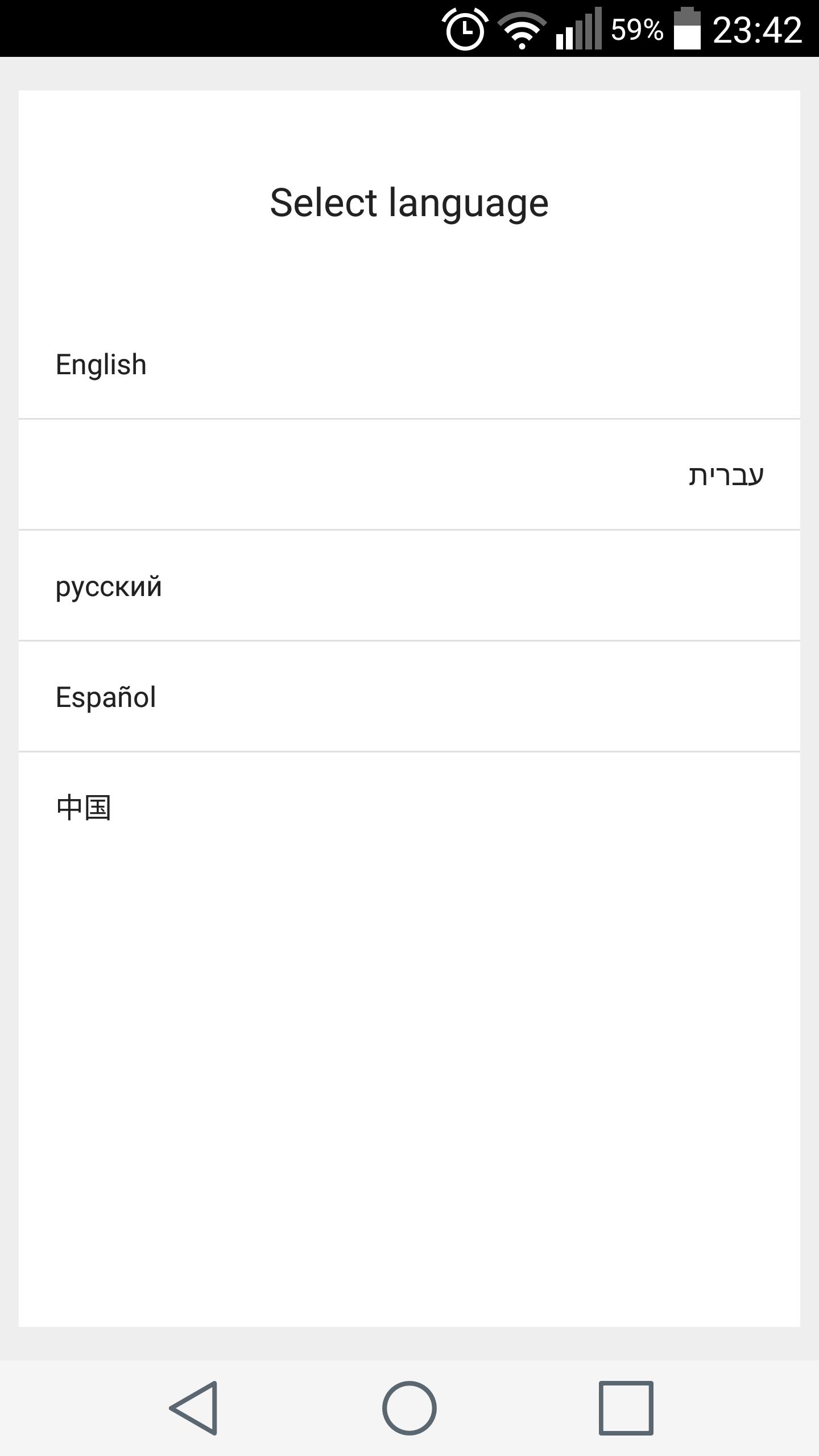Tap the cellular signal bars icon
819x1456 pixels.
point(578,30)
